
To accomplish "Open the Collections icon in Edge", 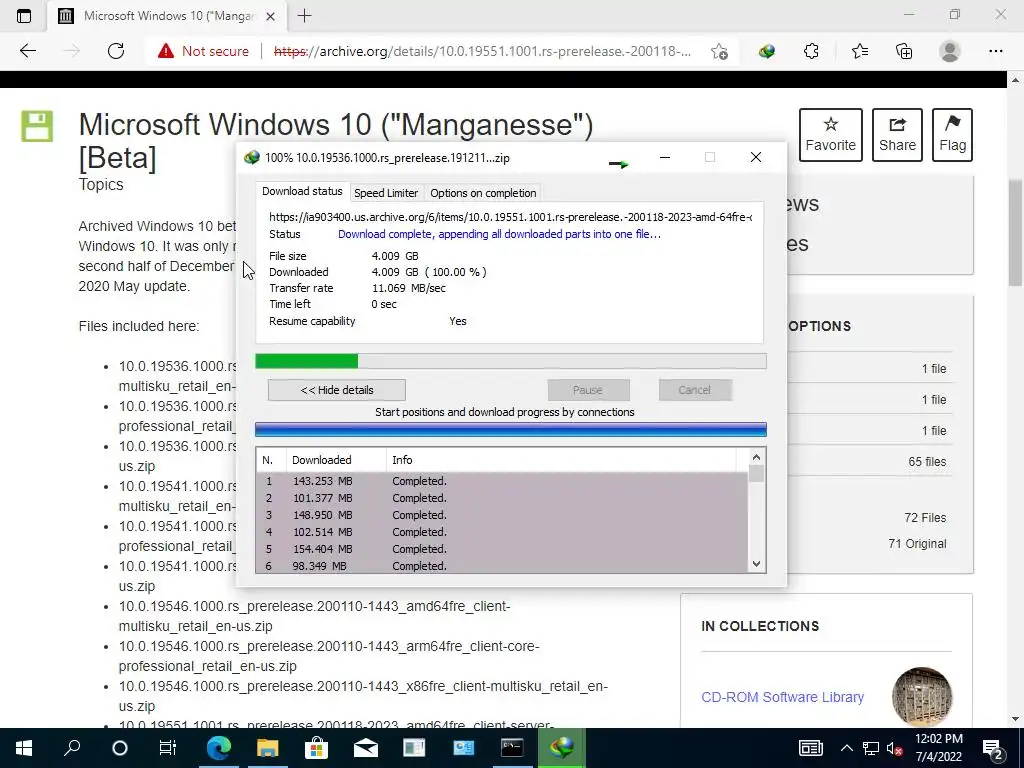I will click(x=904, y=51).
